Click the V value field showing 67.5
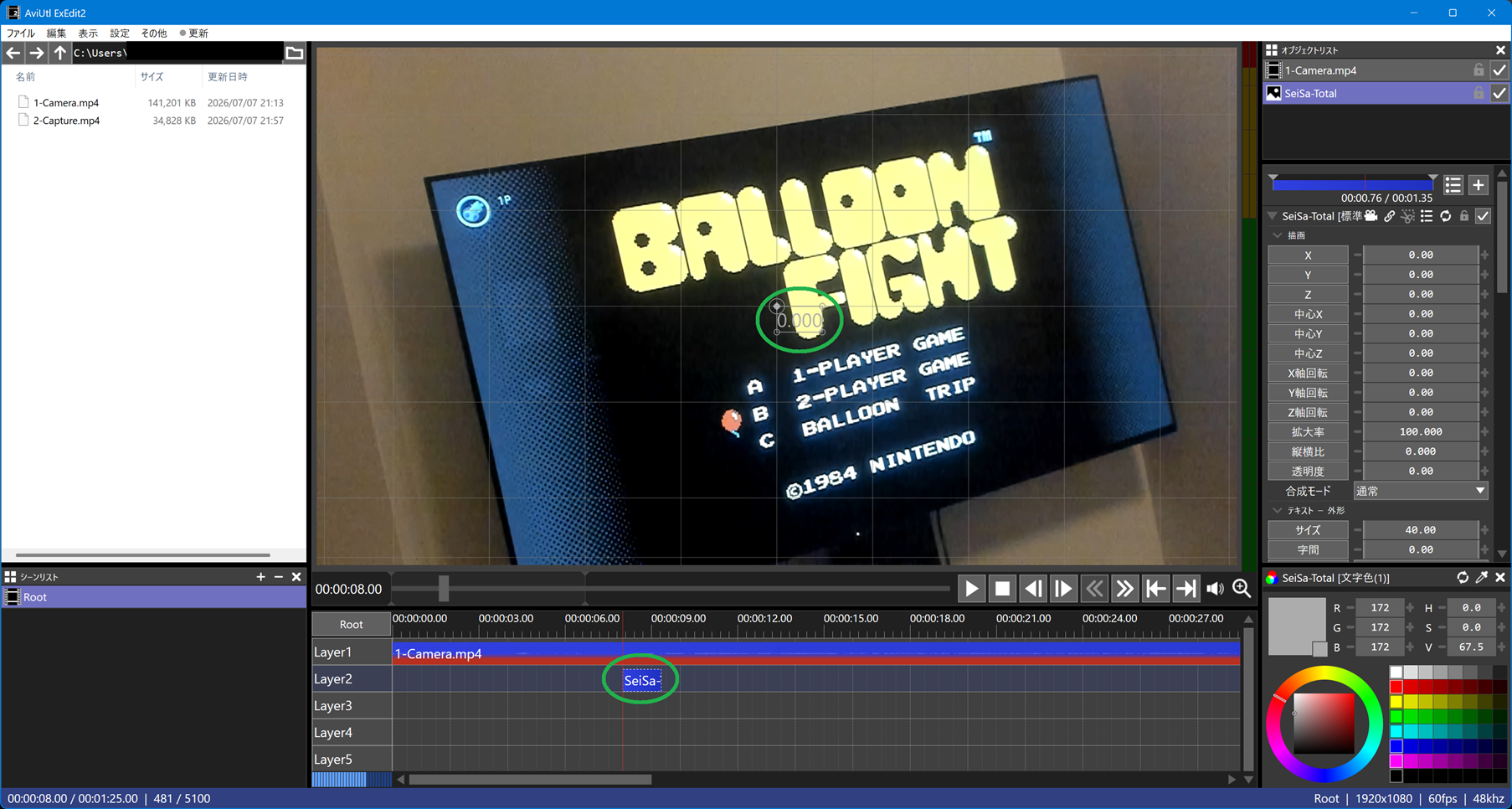 1471,647
